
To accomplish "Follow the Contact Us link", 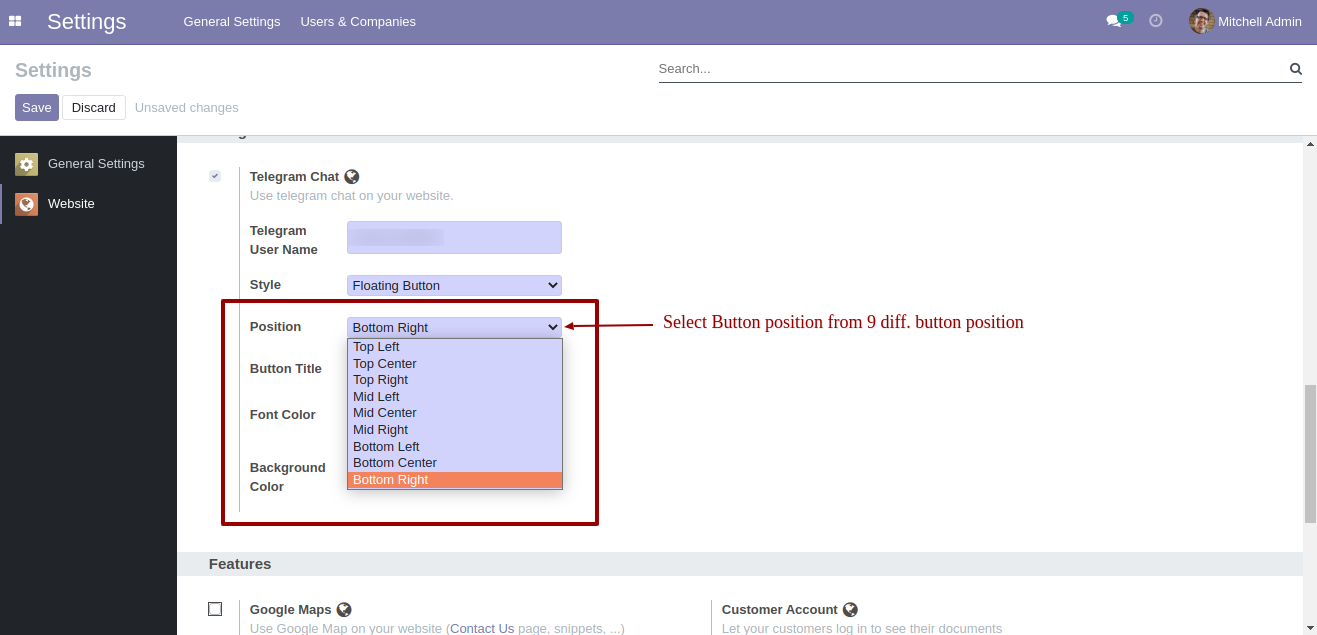I will (482, 628).
